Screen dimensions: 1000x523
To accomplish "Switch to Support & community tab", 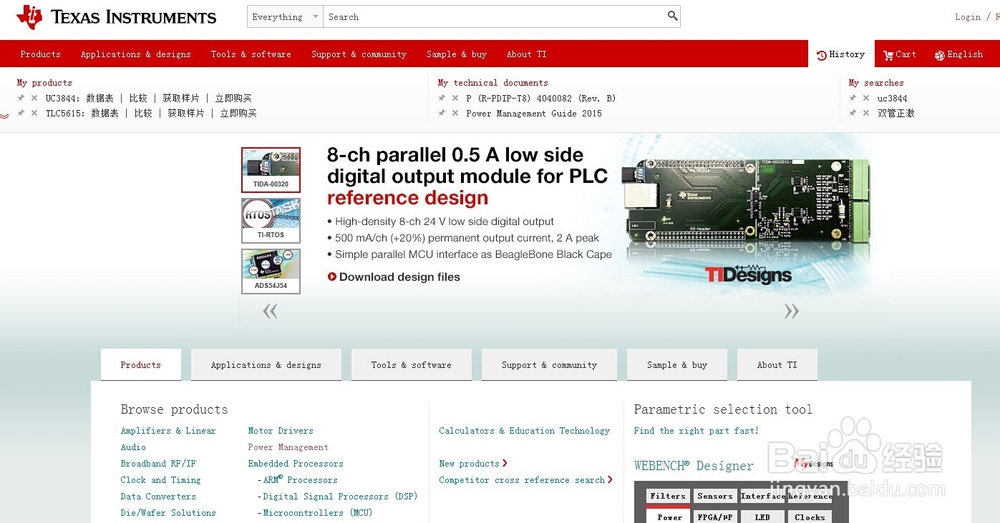I will (549, 365).
